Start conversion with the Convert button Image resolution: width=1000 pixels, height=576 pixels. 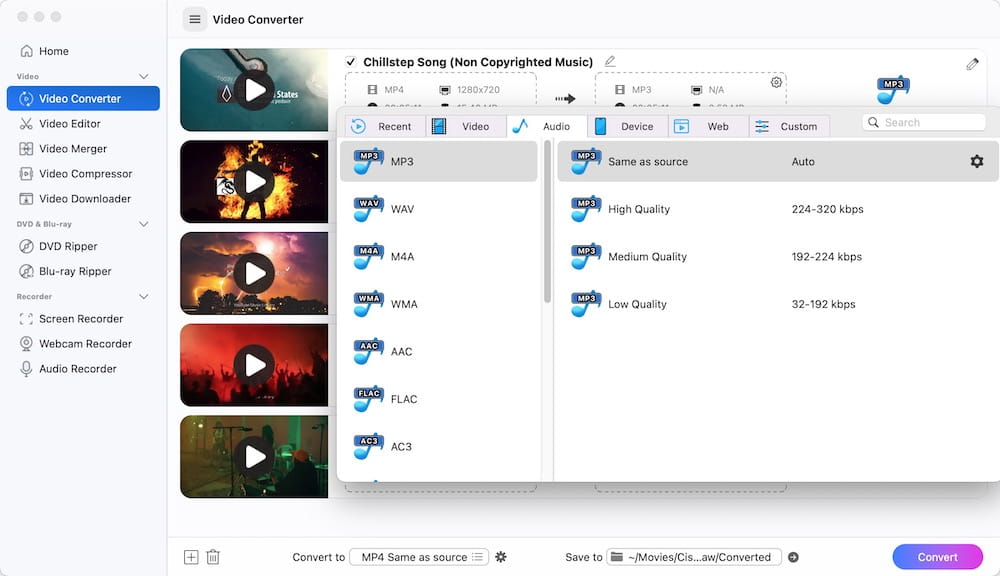[938, 557]
